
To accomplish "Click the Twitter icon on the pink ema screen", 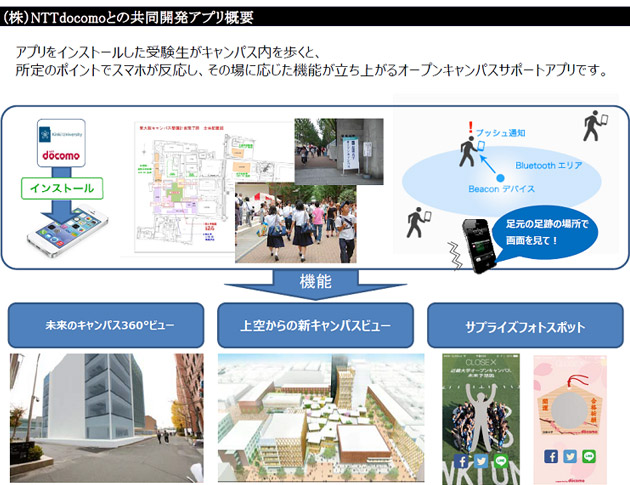I will coord(570,456).
